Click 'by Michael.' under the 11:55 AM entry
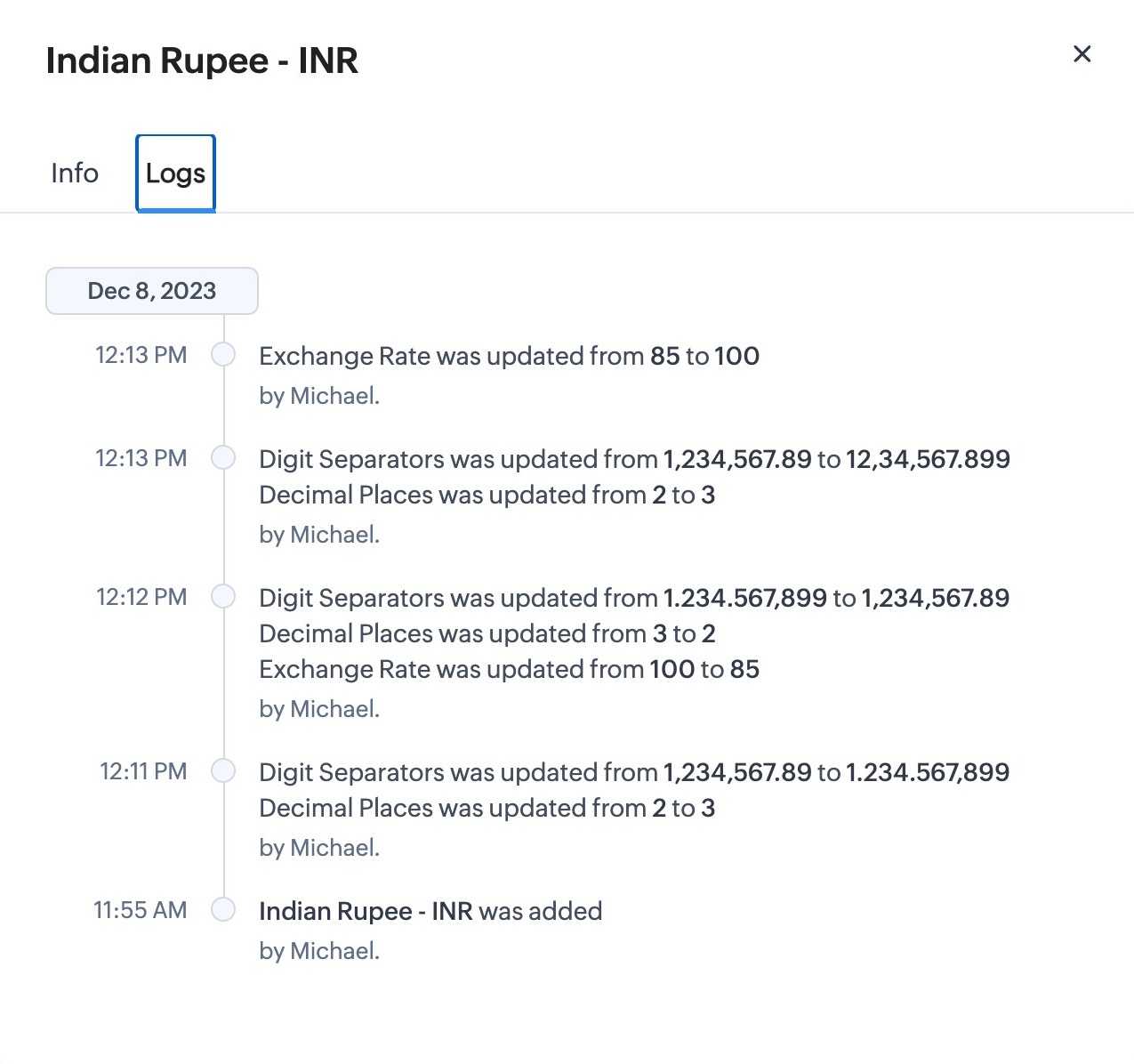This screenshot has width=1134, height=1064. coord(319,951)
